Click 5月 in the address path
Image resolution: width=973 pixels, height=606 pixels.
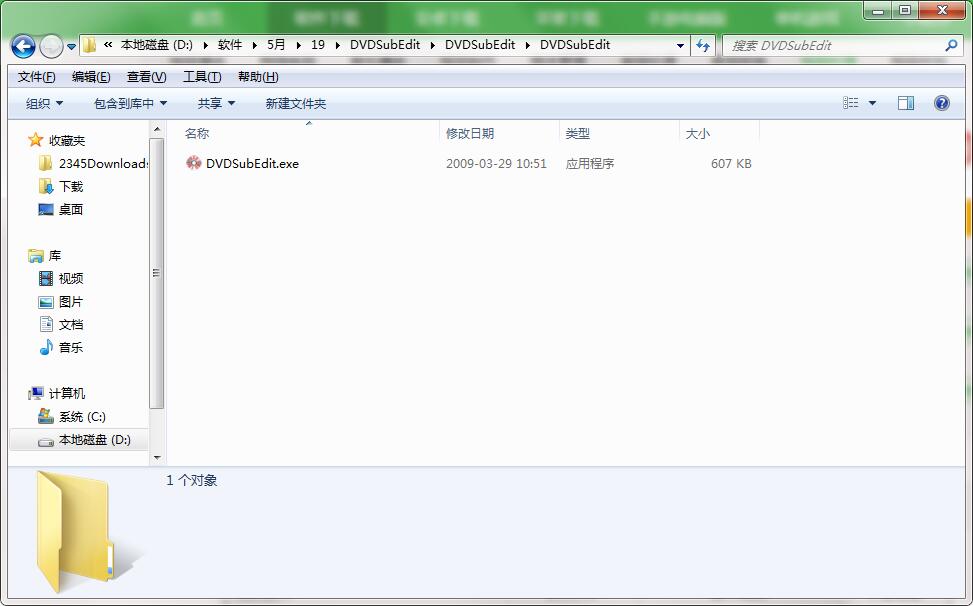pyautogui.click(x=276, y=45)
